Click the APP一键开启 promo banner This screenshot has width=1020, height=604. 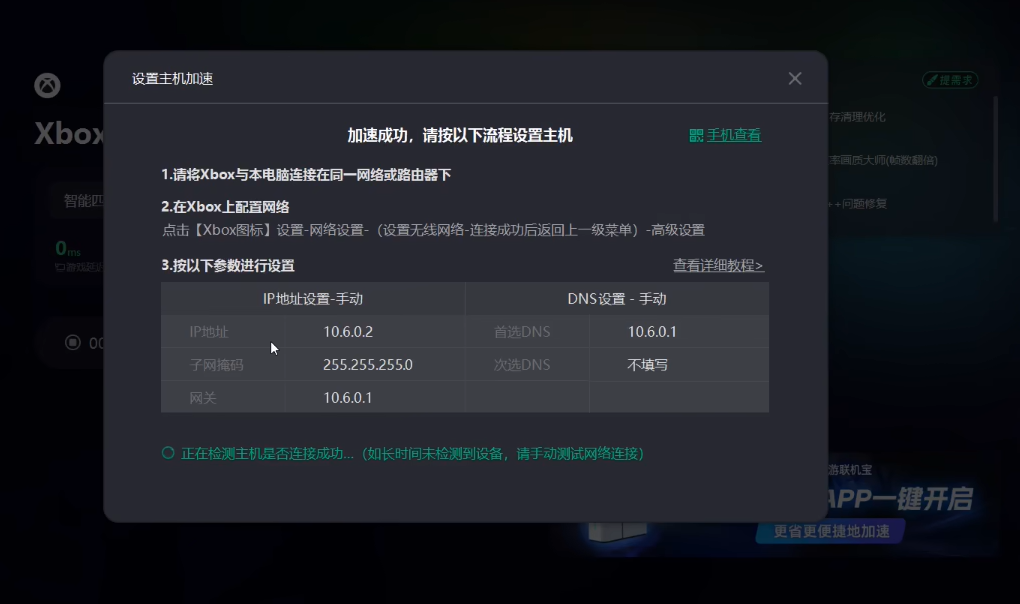pyautogui.click(x=900, y=499)
